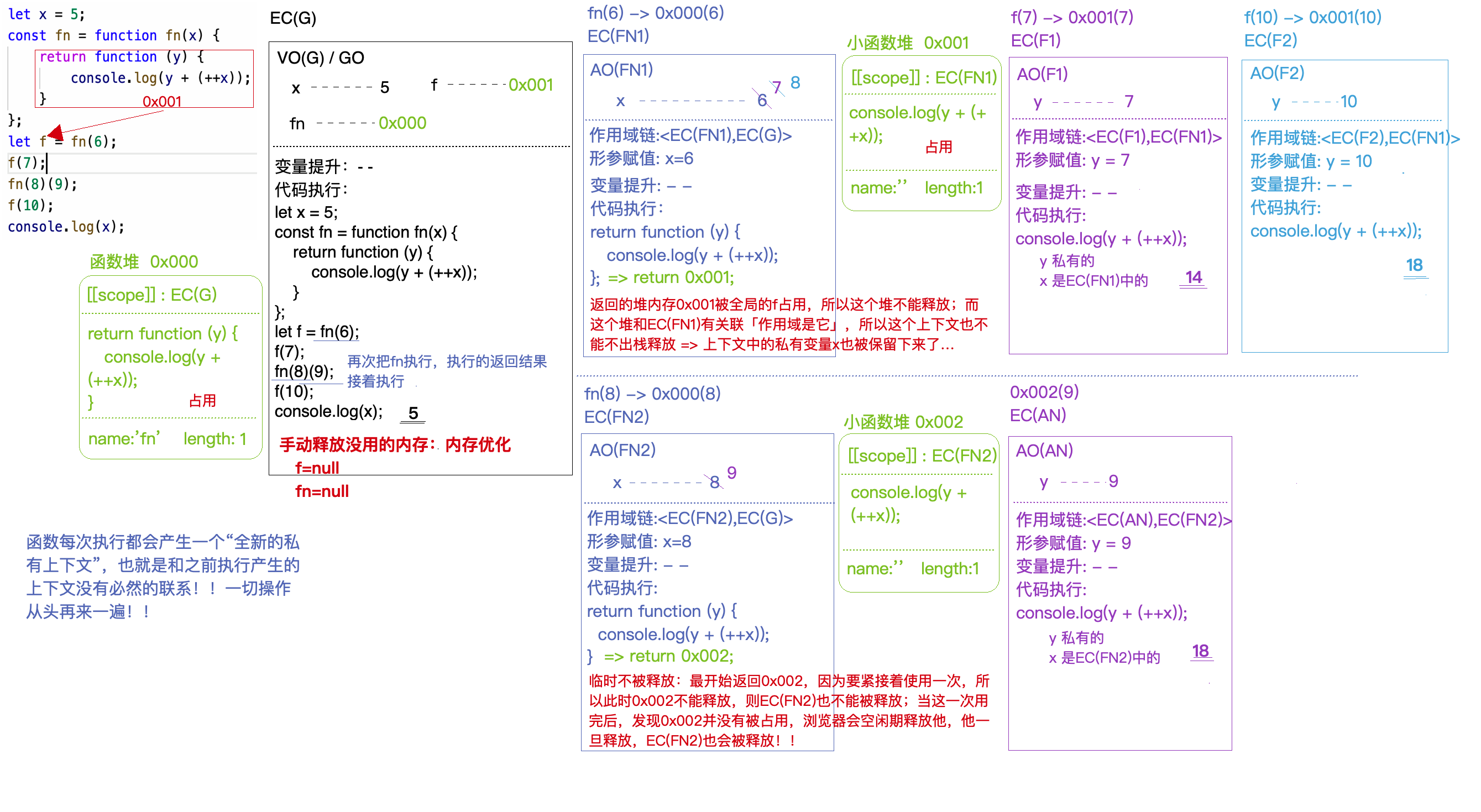The width and height of the screenshot is (1481, 812).
Task: Click the '0x002(9)' heading
Action: 1045,392
